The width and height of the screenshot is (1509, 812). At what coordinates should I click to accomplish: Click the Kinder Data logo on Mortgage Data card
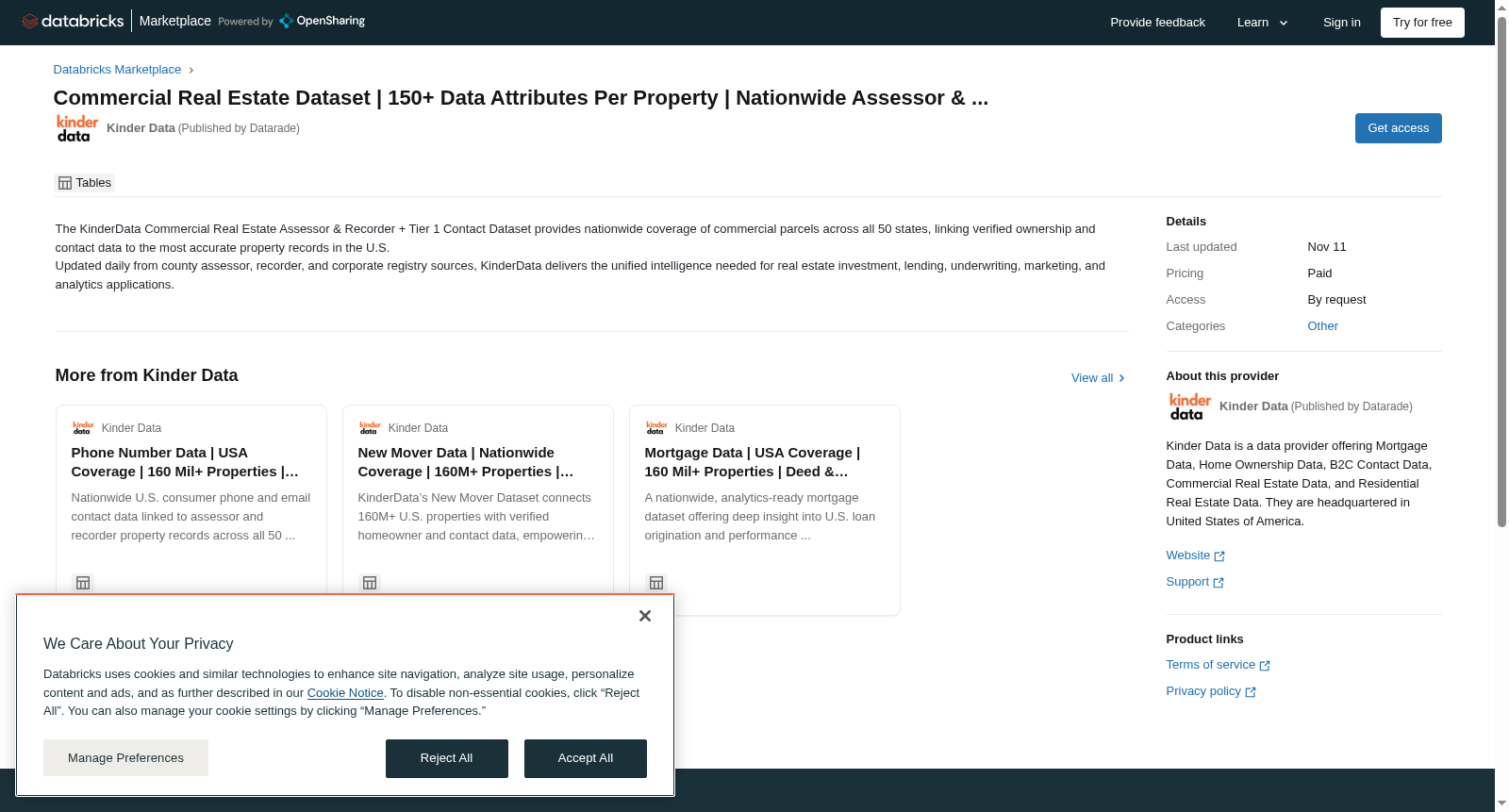click(x=656, y=427)
